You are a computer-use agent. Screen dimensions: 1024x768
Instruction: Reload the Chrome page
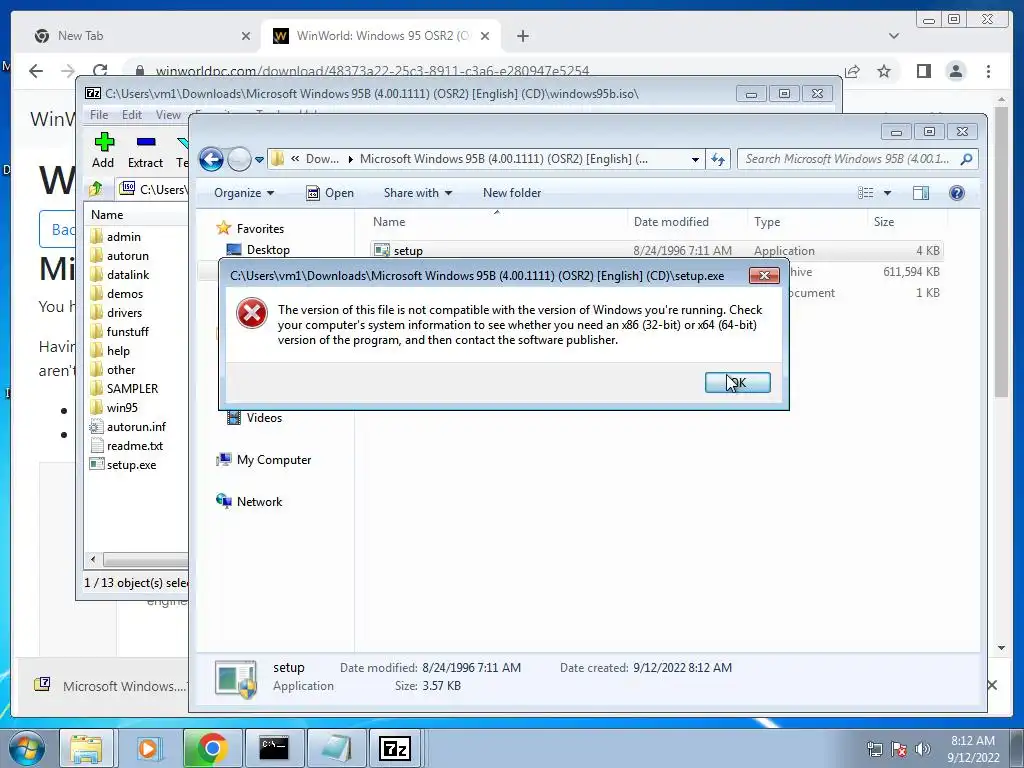pos(100,71)
